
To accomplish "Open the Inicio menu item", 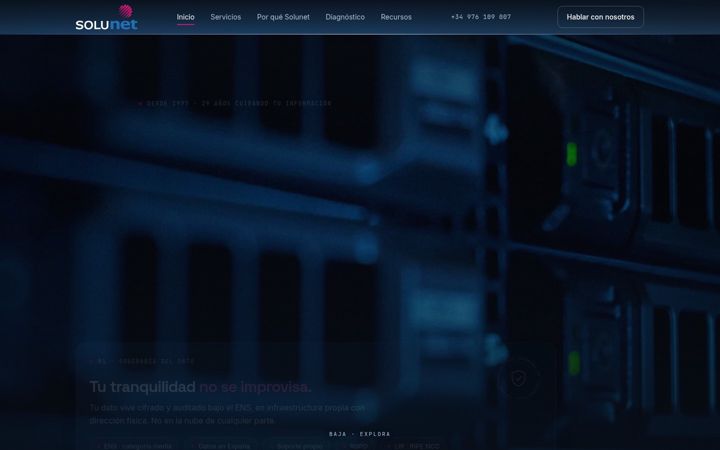I will click(186, 17).
